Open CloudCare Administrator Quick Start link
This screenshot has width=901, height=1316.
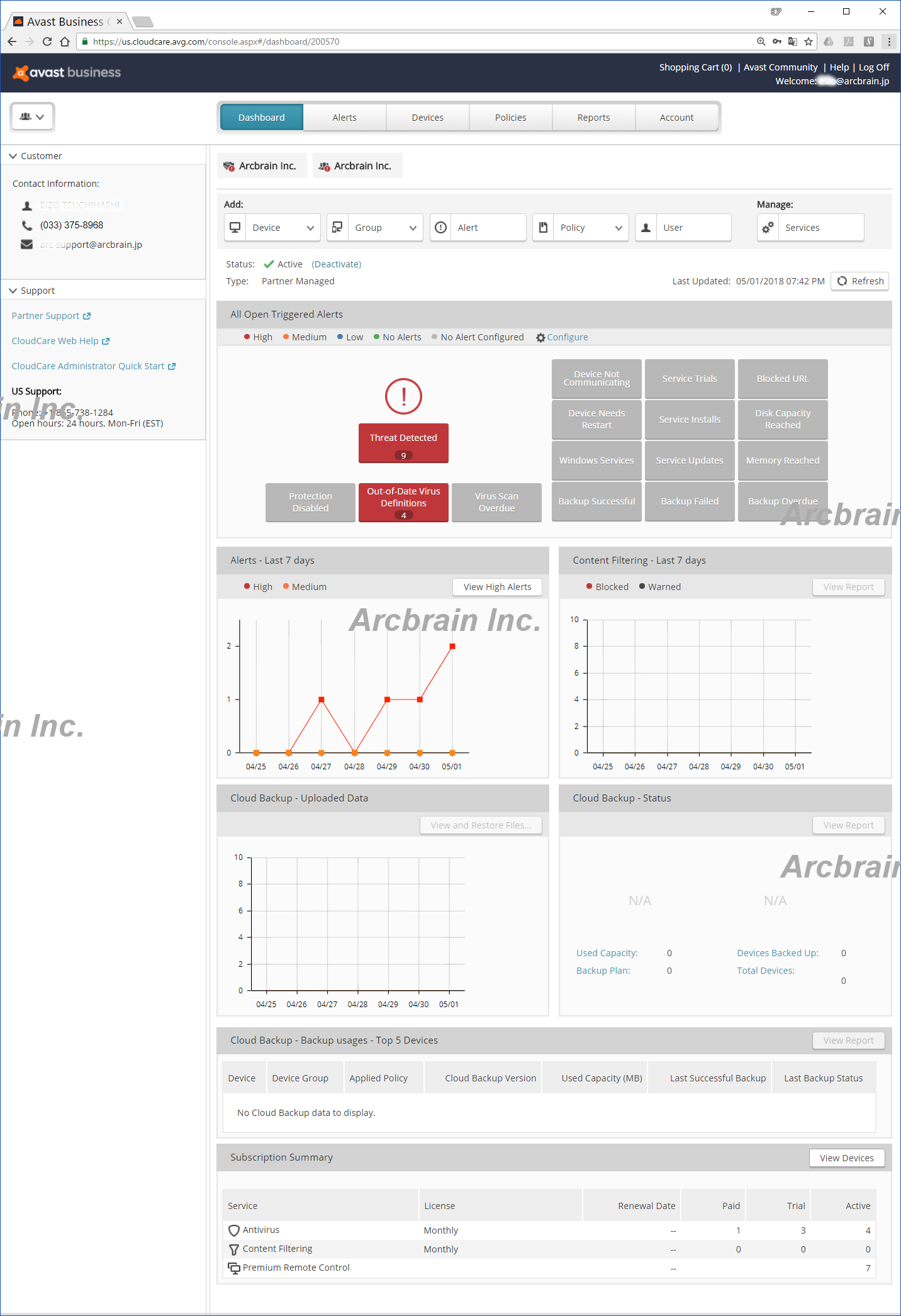(88, 366)
